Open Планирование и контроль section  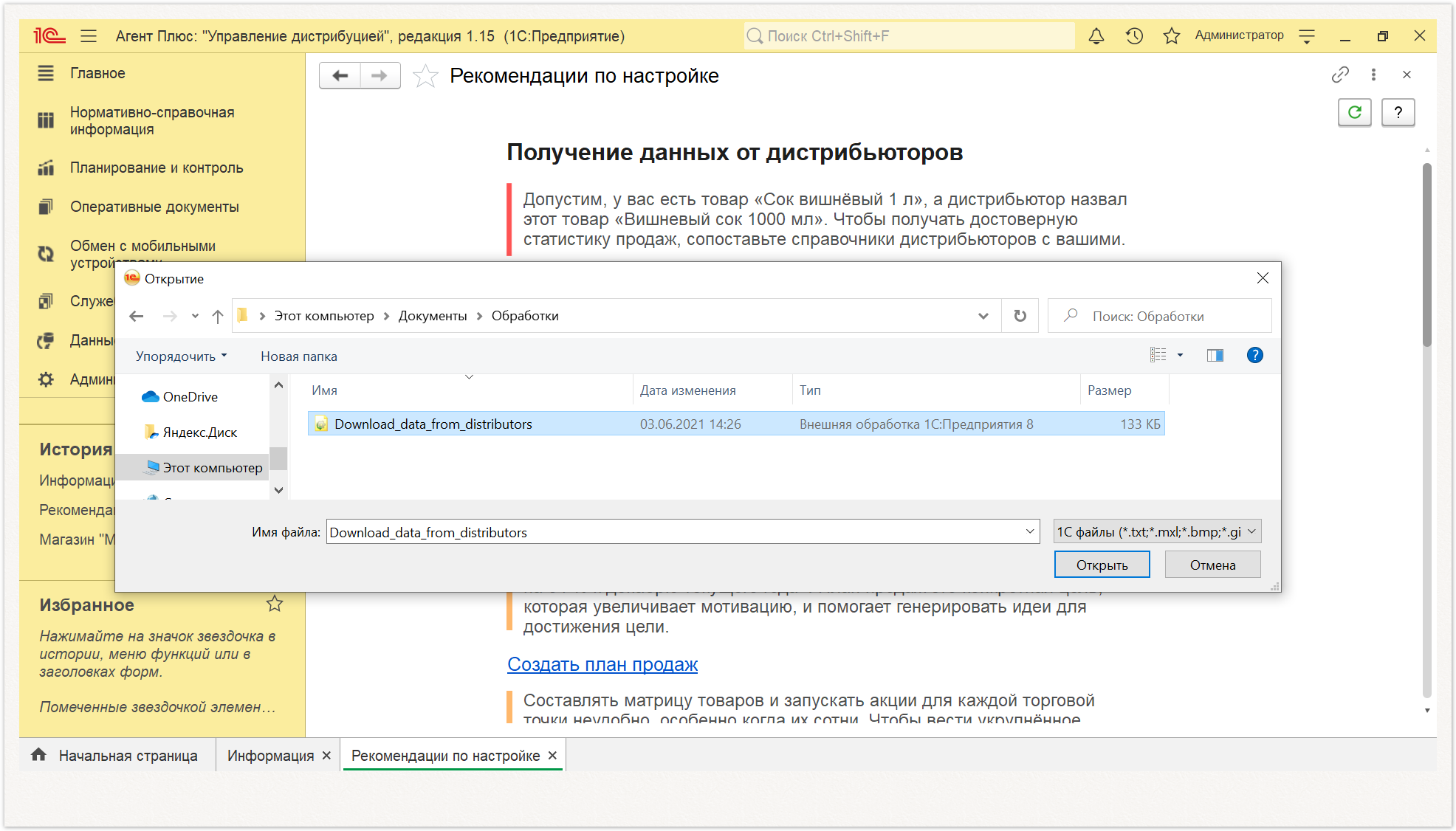pyautogui.click(x=157, y=168)
